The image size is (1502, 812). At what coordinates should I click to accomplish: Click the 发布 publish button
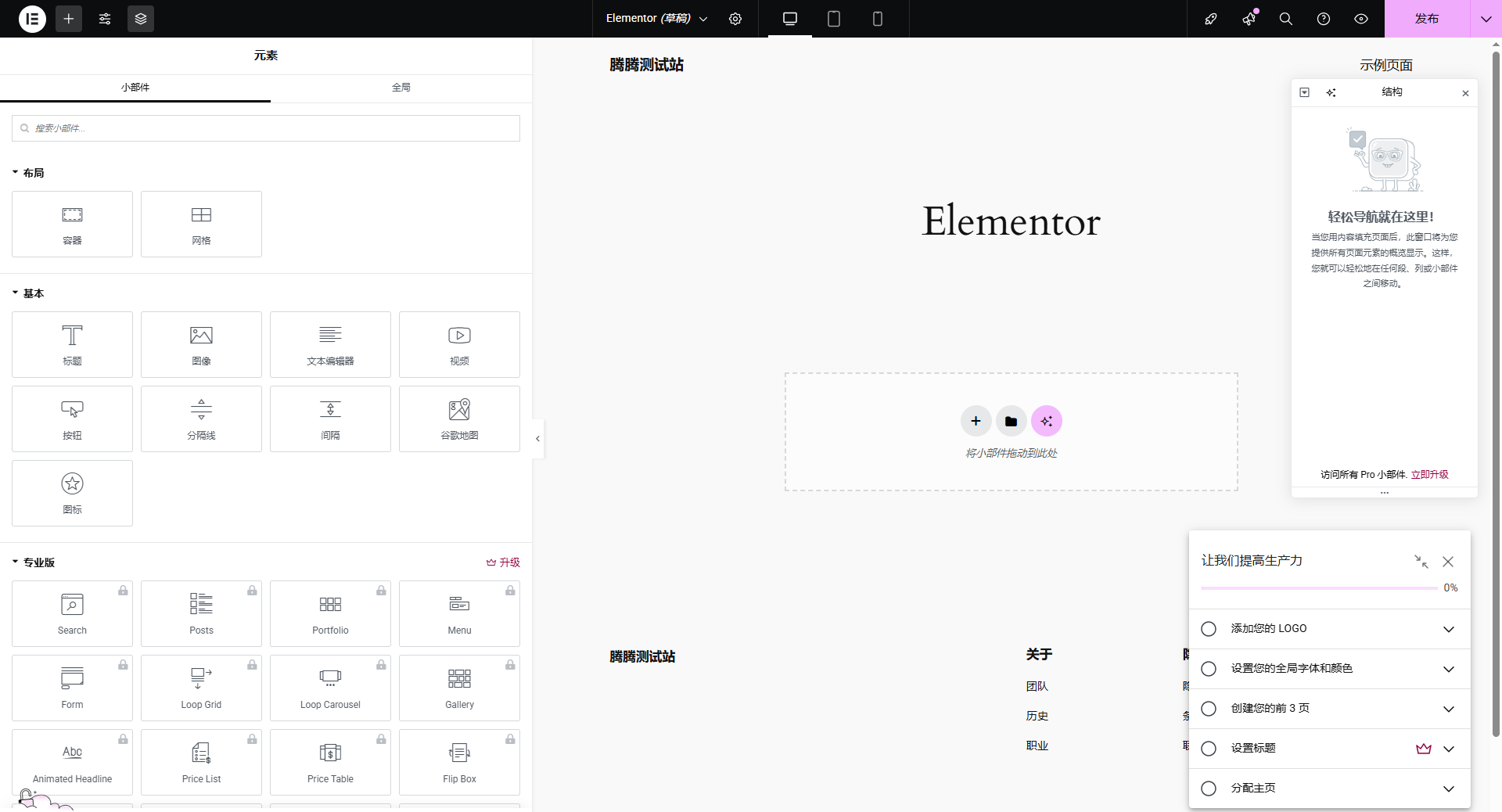pyautogui.click(x=1426, y=19)
